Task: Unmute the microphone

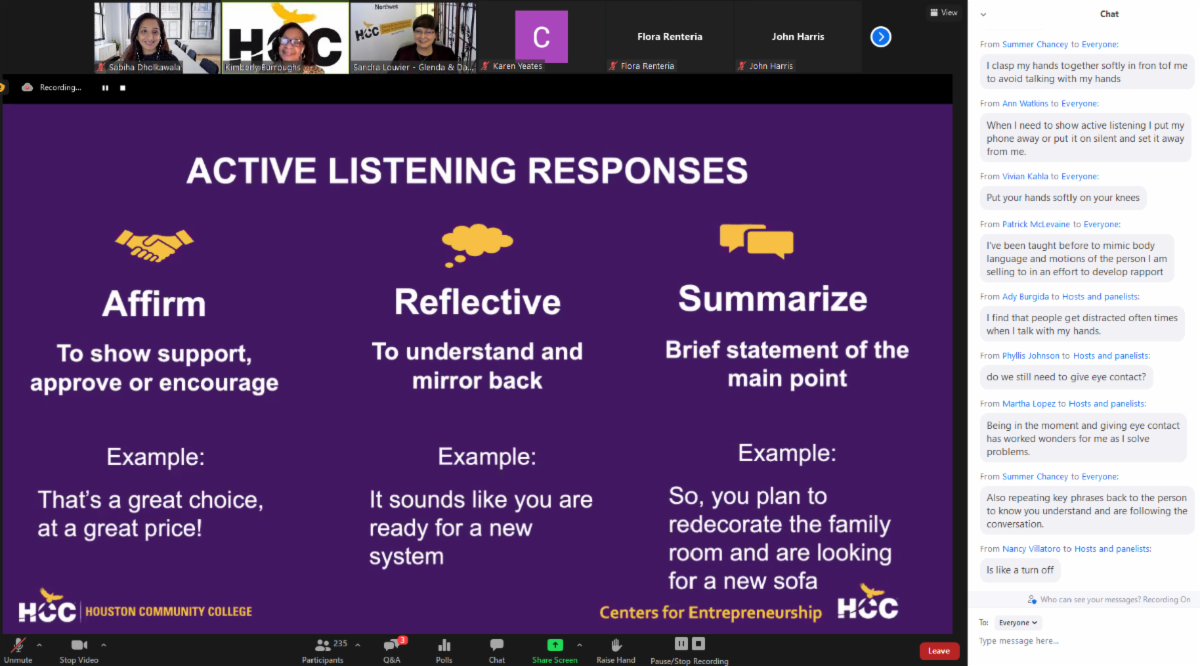Action: (x=17, y=647)
